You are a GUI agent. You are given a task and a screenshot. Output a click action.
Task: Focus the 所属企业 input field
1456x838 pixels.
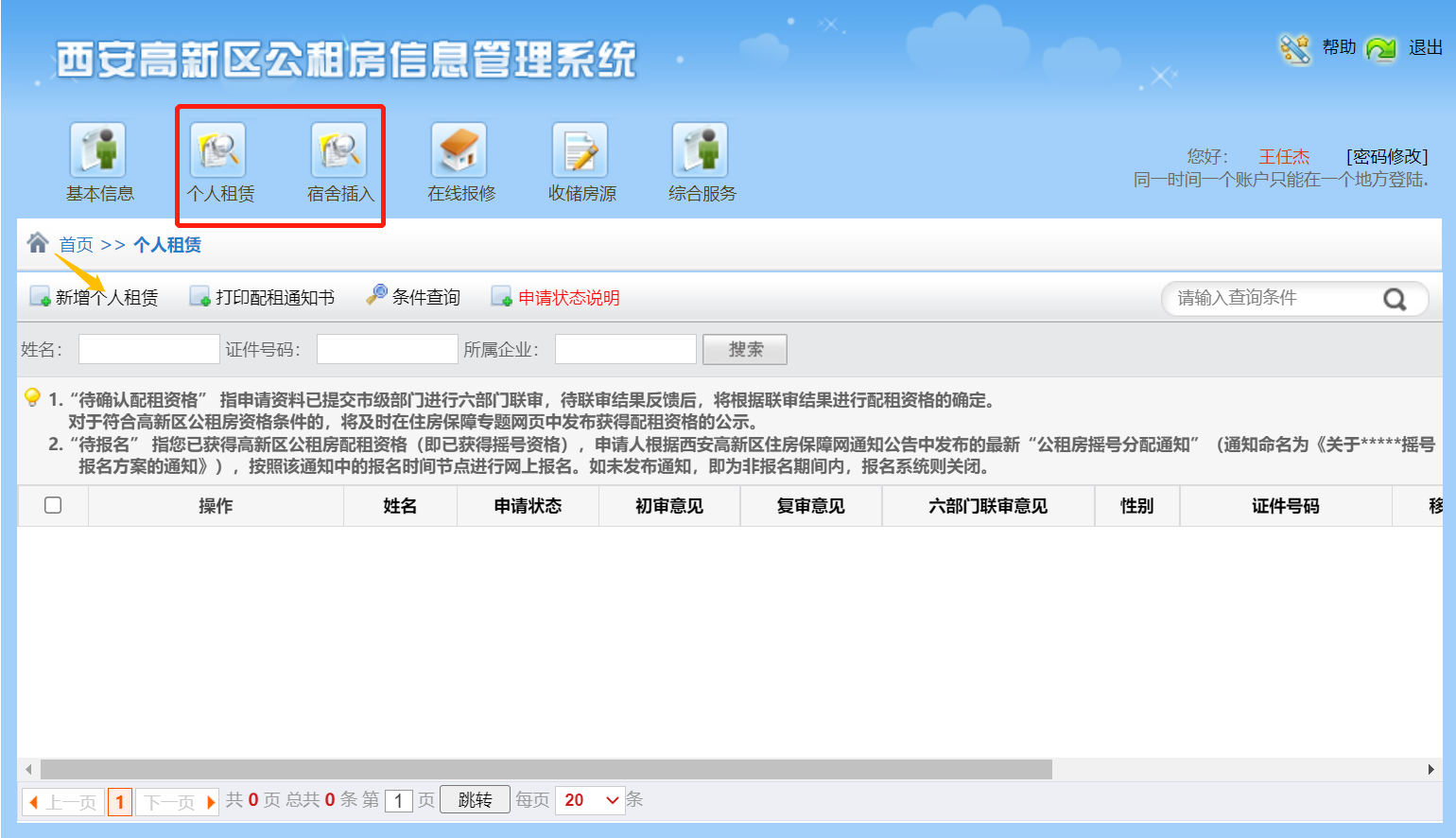[x=626, y=349]
